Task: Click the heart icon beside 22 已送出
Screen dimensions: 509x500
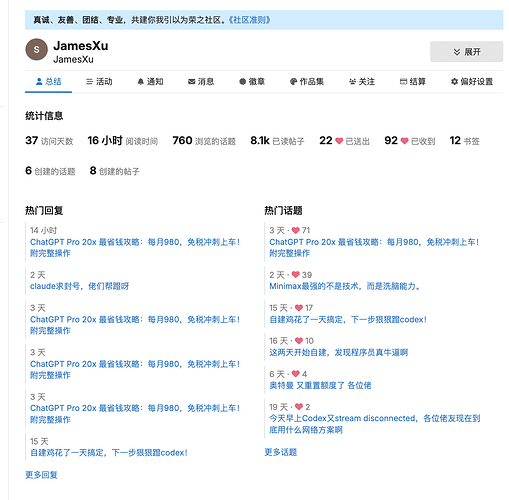Action: (339, 141)
